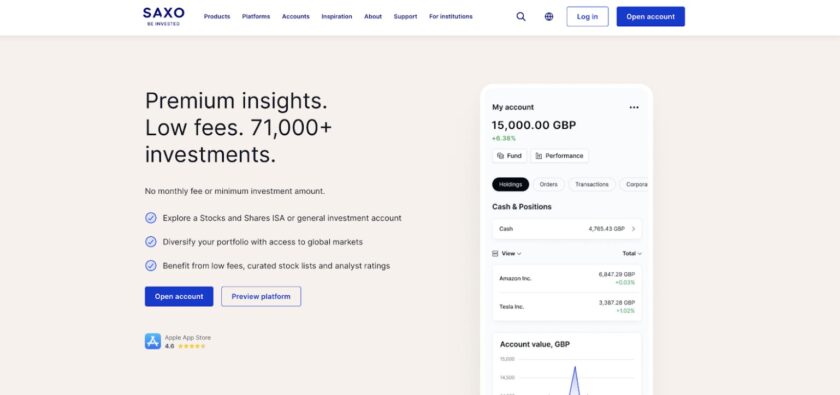Expand the View dropdown
The image size is (840, 395).
click(x=507, y=254)
